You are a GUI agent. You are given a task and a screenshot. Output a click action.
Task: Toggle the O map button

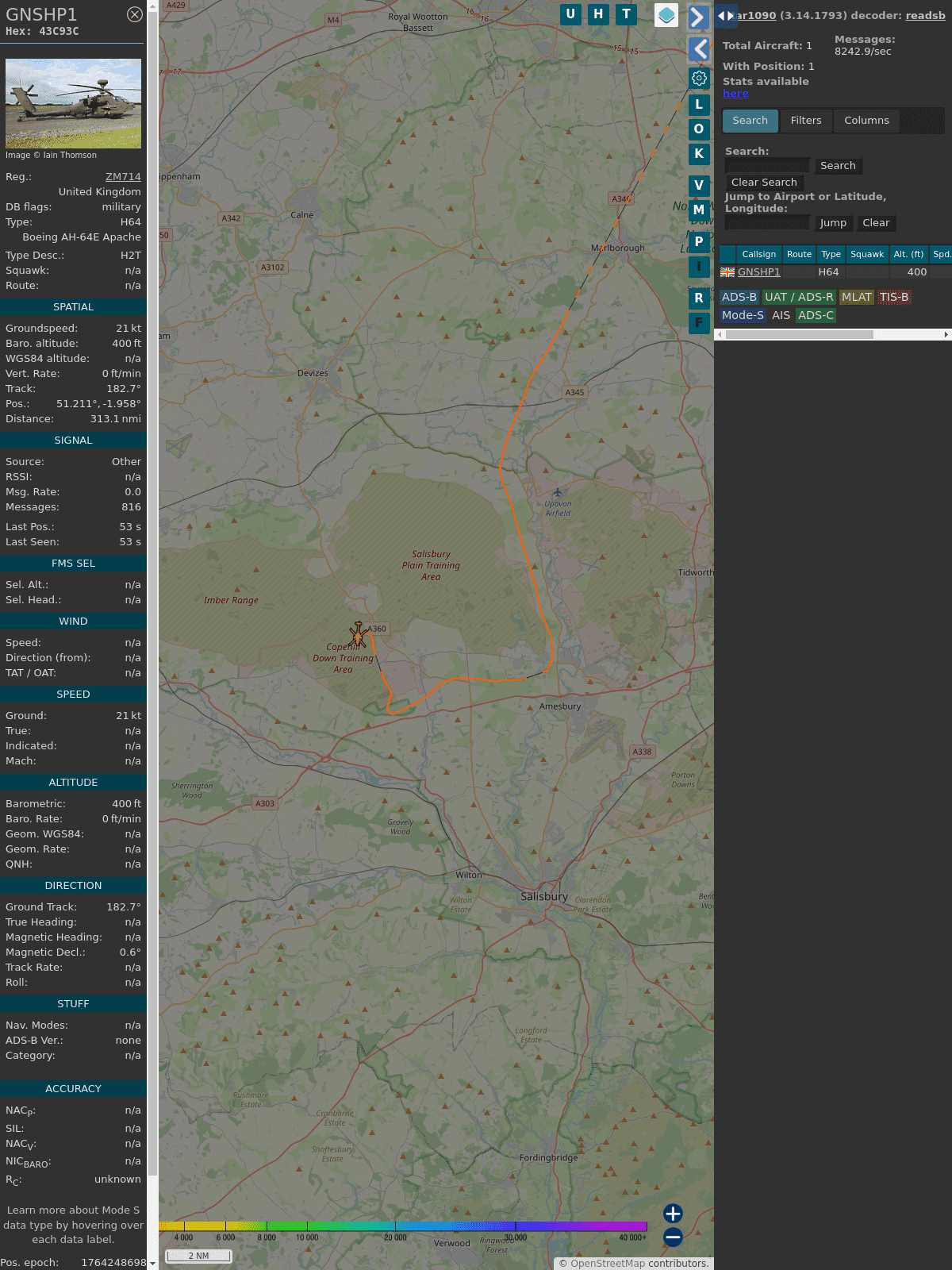click(x=699, y=129)
